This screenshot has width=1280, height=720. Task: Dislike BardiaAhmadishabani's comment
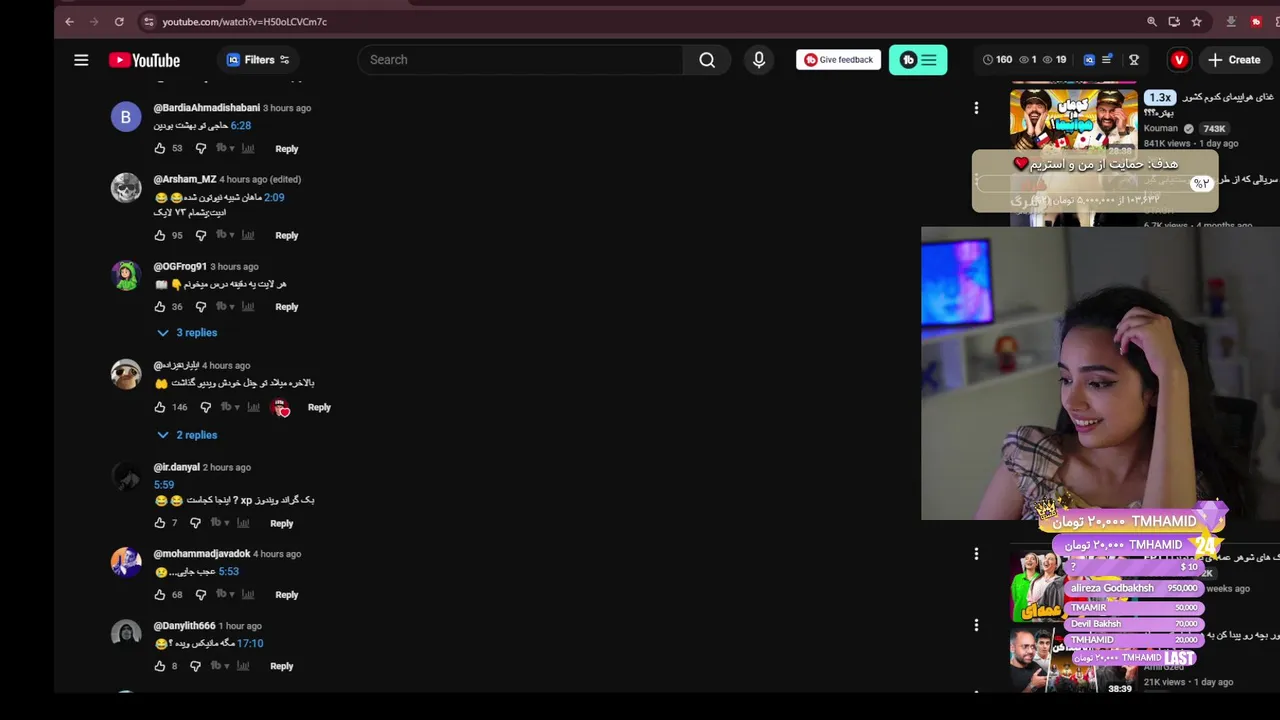[x=201, y=148]
